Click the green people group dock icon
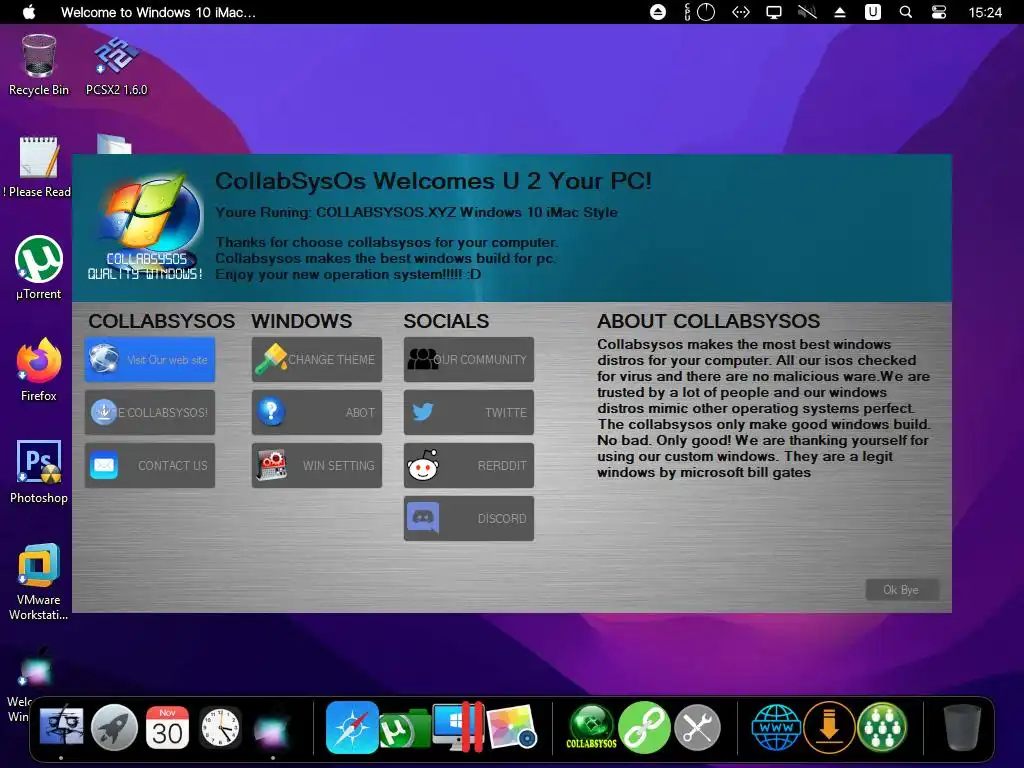 [x=882, y=727]
